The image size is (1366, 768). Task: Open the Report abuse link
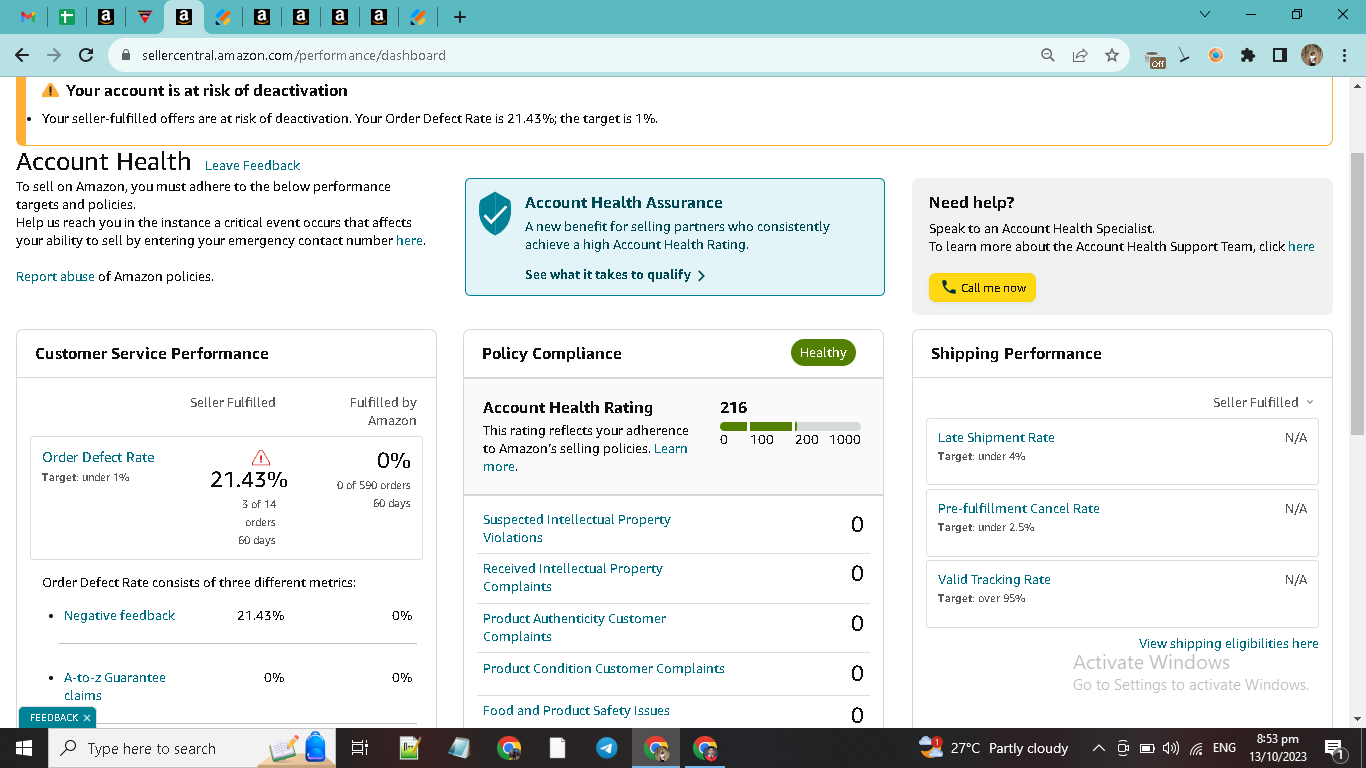click(x=55, y=276)
